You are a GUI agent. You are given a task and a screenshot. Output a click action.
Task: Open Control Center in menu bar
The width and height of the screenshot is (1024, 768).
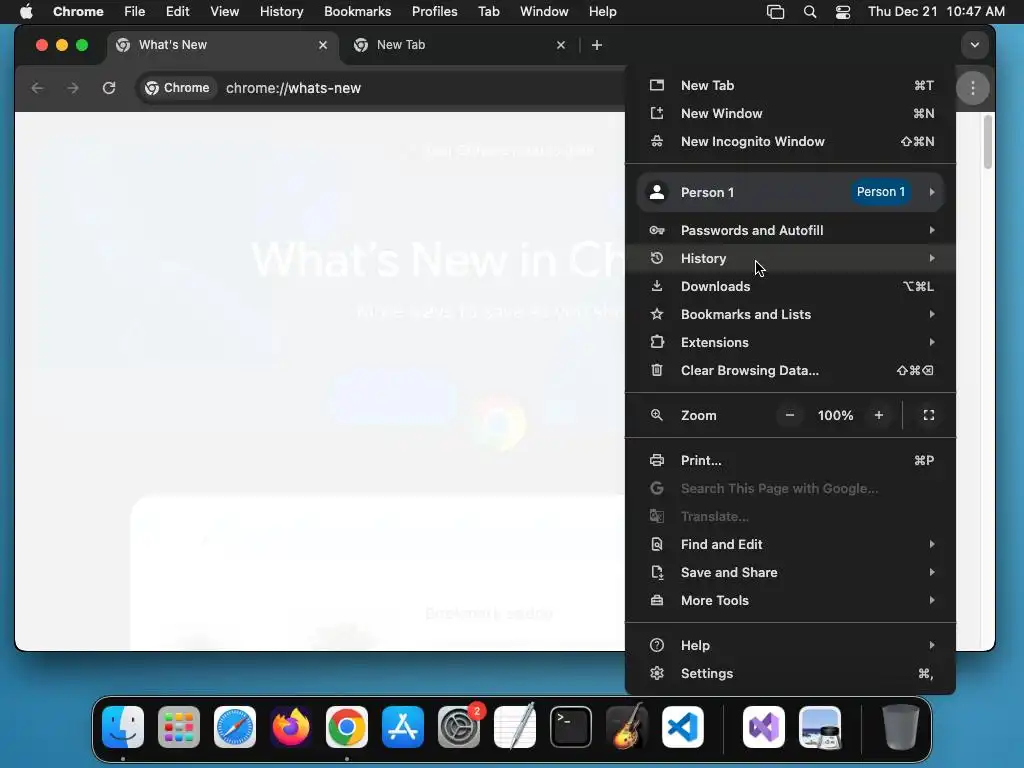[843, 12]
